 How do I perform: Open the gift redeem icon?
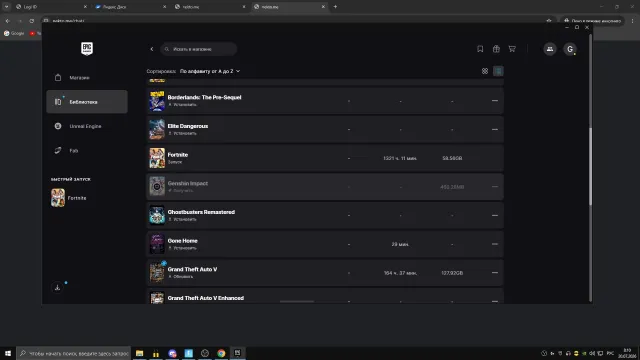pyautogui.click(x=496, y=49)
